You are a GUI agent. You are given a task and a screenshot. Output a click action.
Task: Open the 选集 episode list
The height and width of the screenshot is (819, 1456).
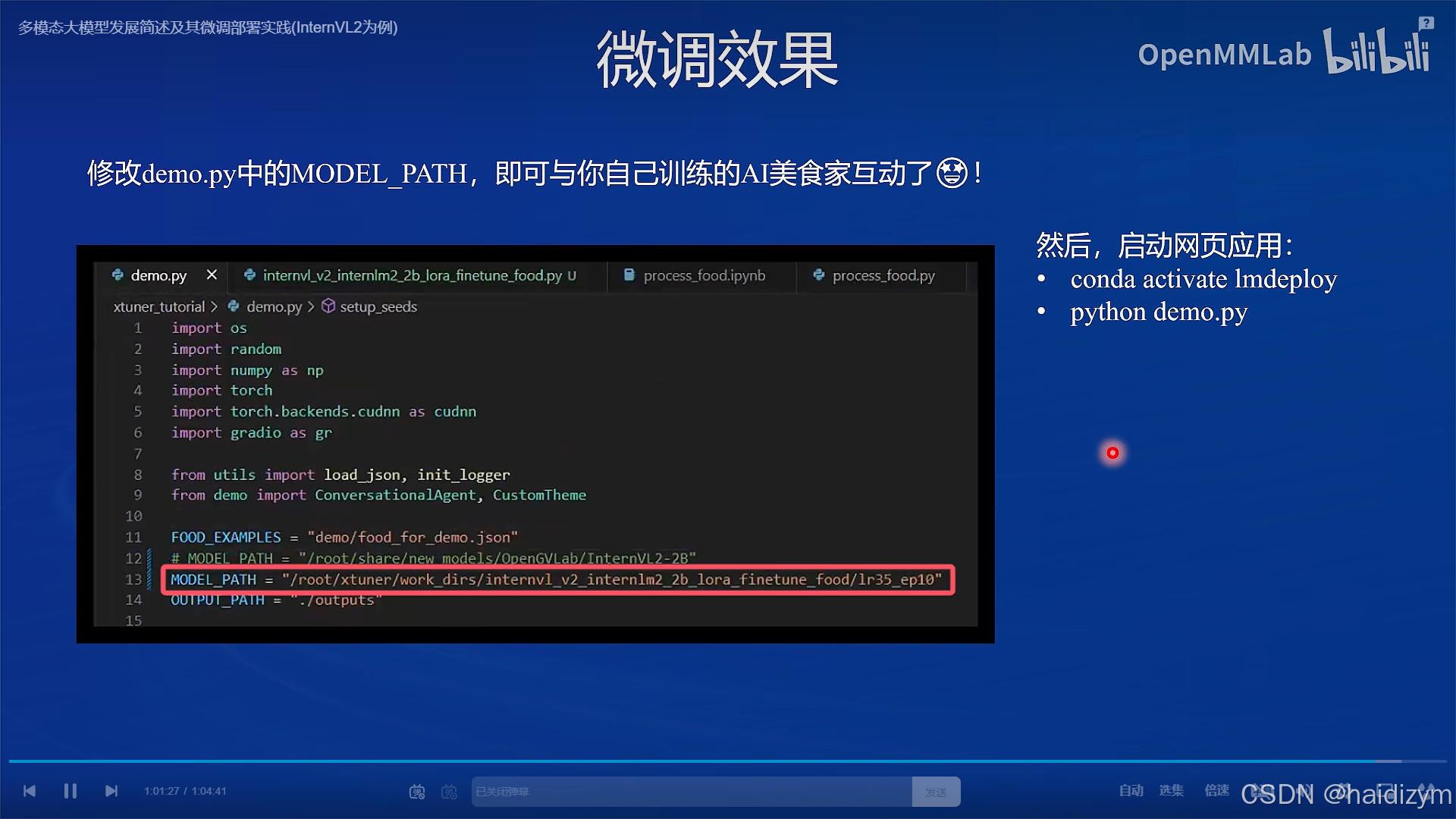point(1171,791)
